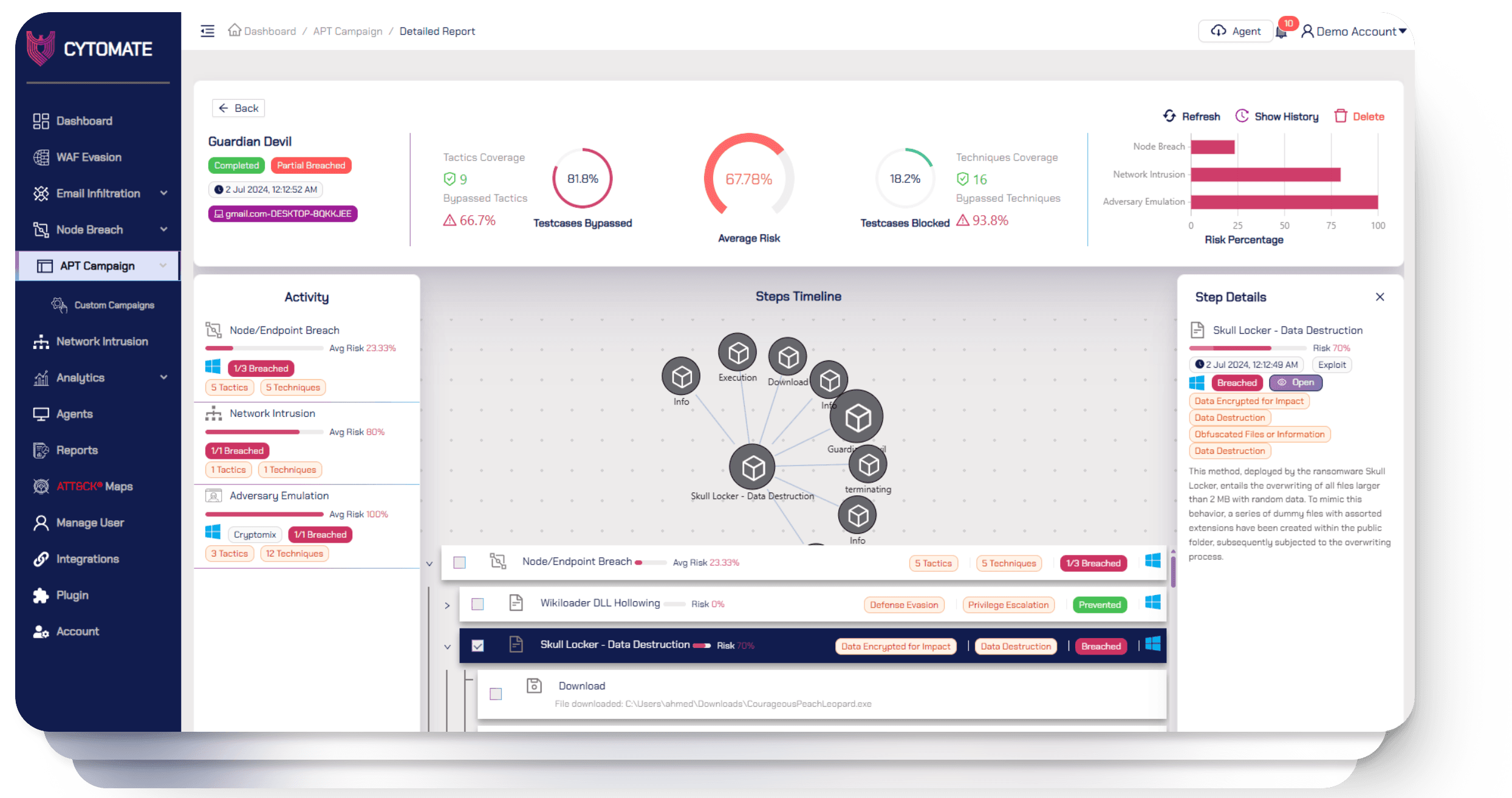Toggle the sidebar hamburger menu icon
This screenshot has height=798, width=1512.
tap(207, 31)
